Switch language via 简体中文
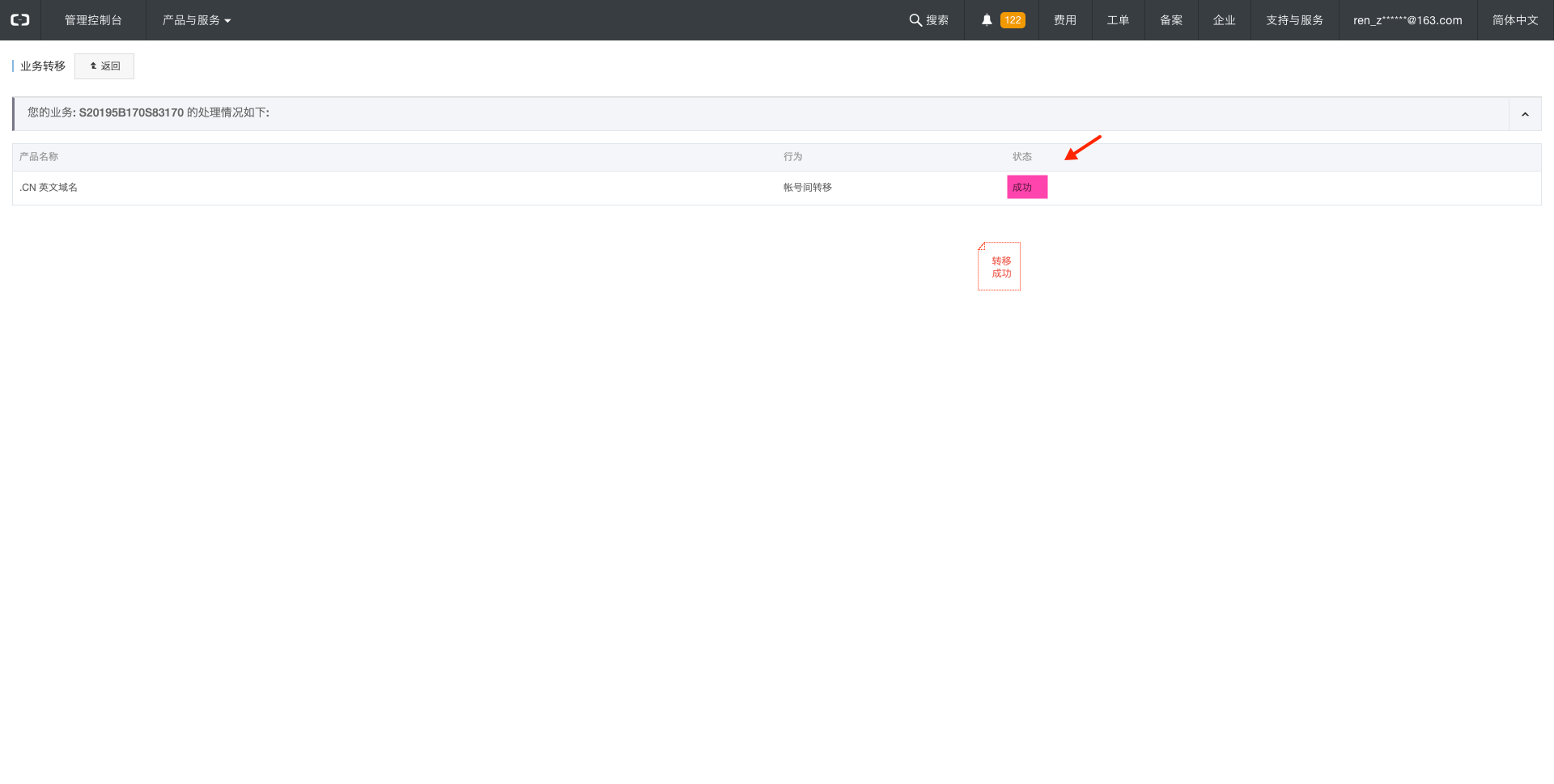Viewport: 1554px width, 784px height. pos(1515,20)
